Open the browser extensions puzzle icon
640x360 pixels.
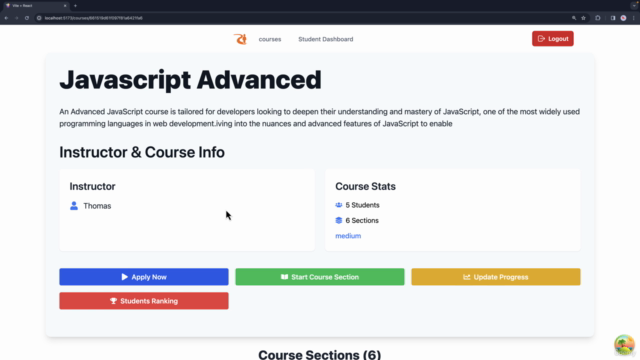(x=598, y=18)
